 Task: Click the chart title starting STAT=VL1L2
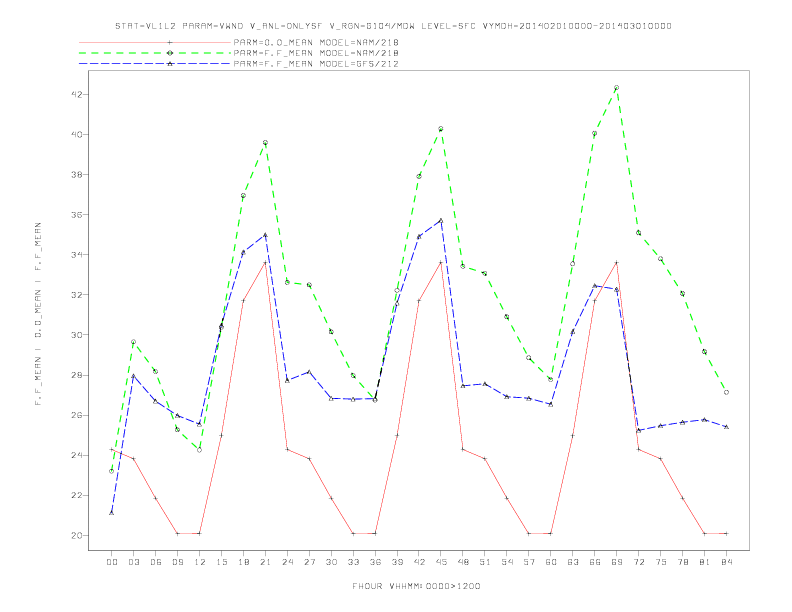[393, 26]
